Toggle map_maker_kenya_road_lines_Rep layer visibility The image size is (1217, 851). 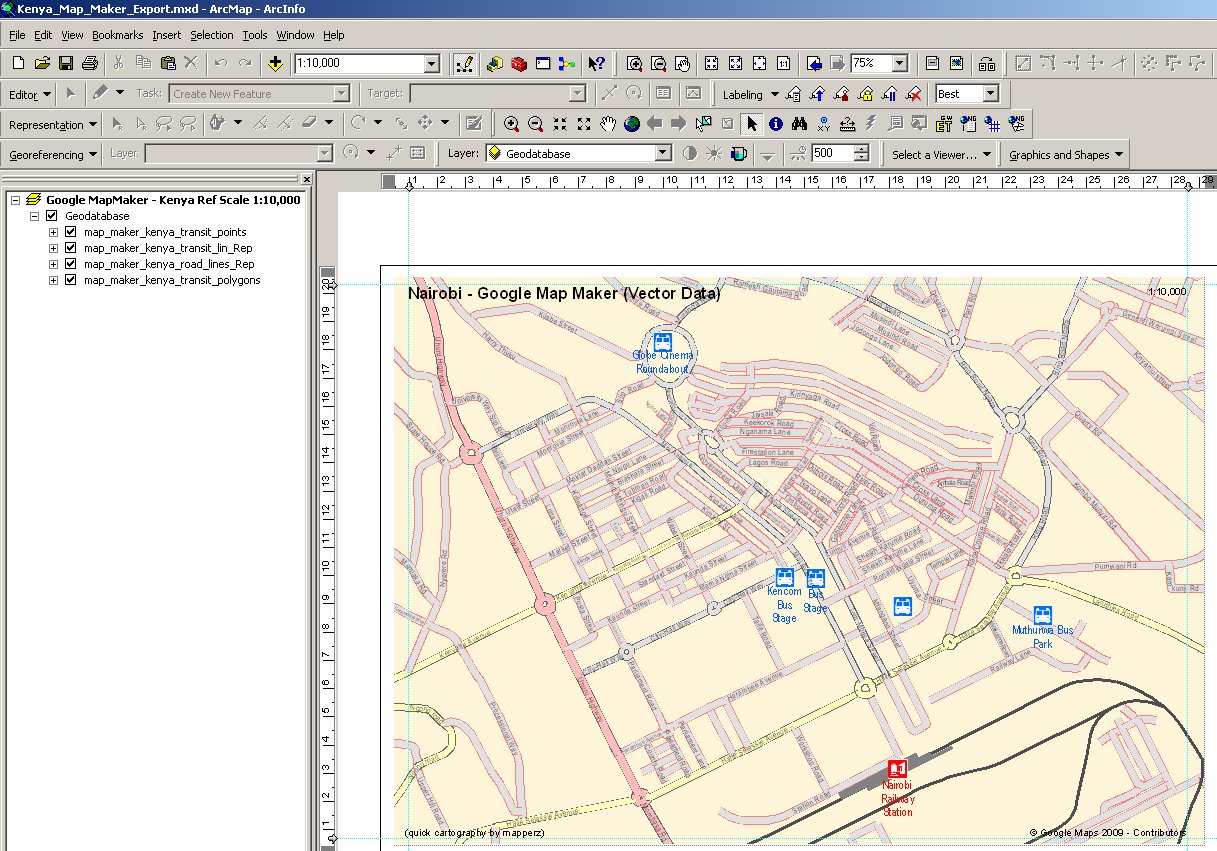pyautogui.click(x=70, y=264)
